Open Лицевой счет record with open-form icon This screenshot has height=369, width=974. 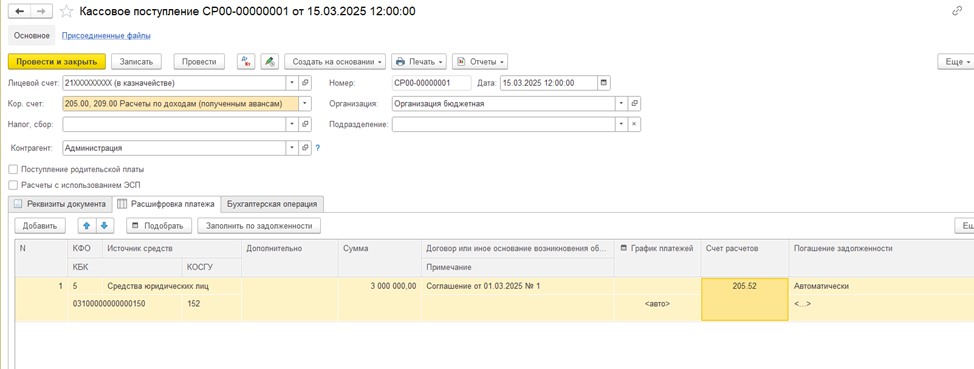305,83
